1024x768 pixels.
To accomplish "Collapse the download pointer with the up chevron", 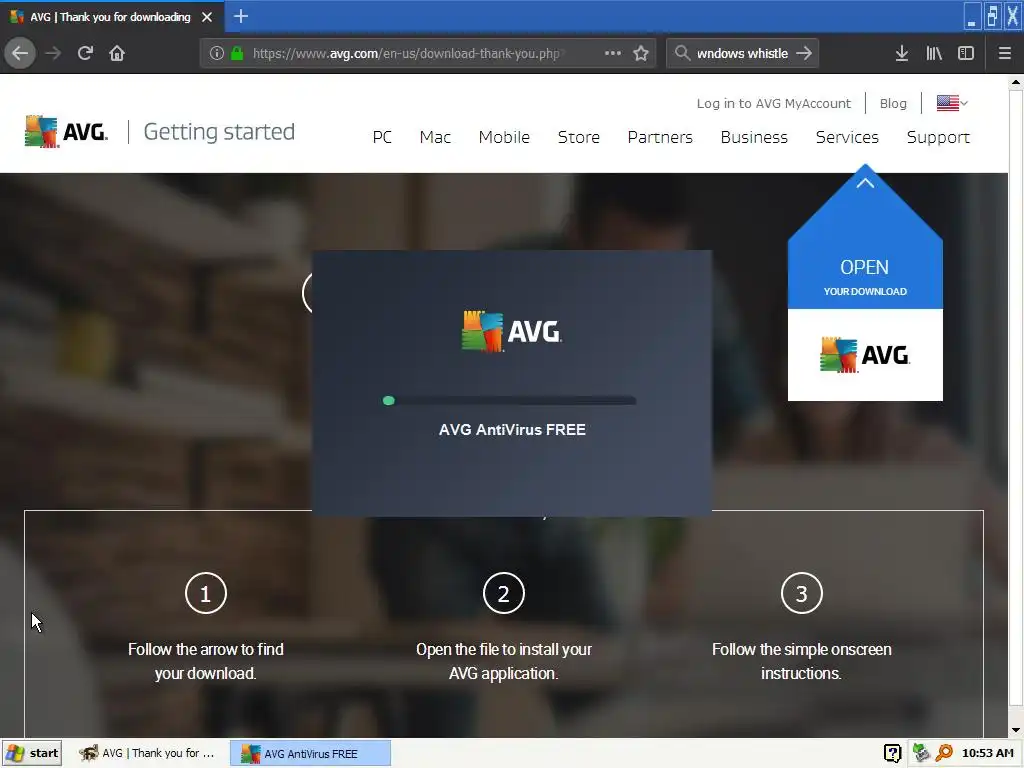I will point(865,184).
